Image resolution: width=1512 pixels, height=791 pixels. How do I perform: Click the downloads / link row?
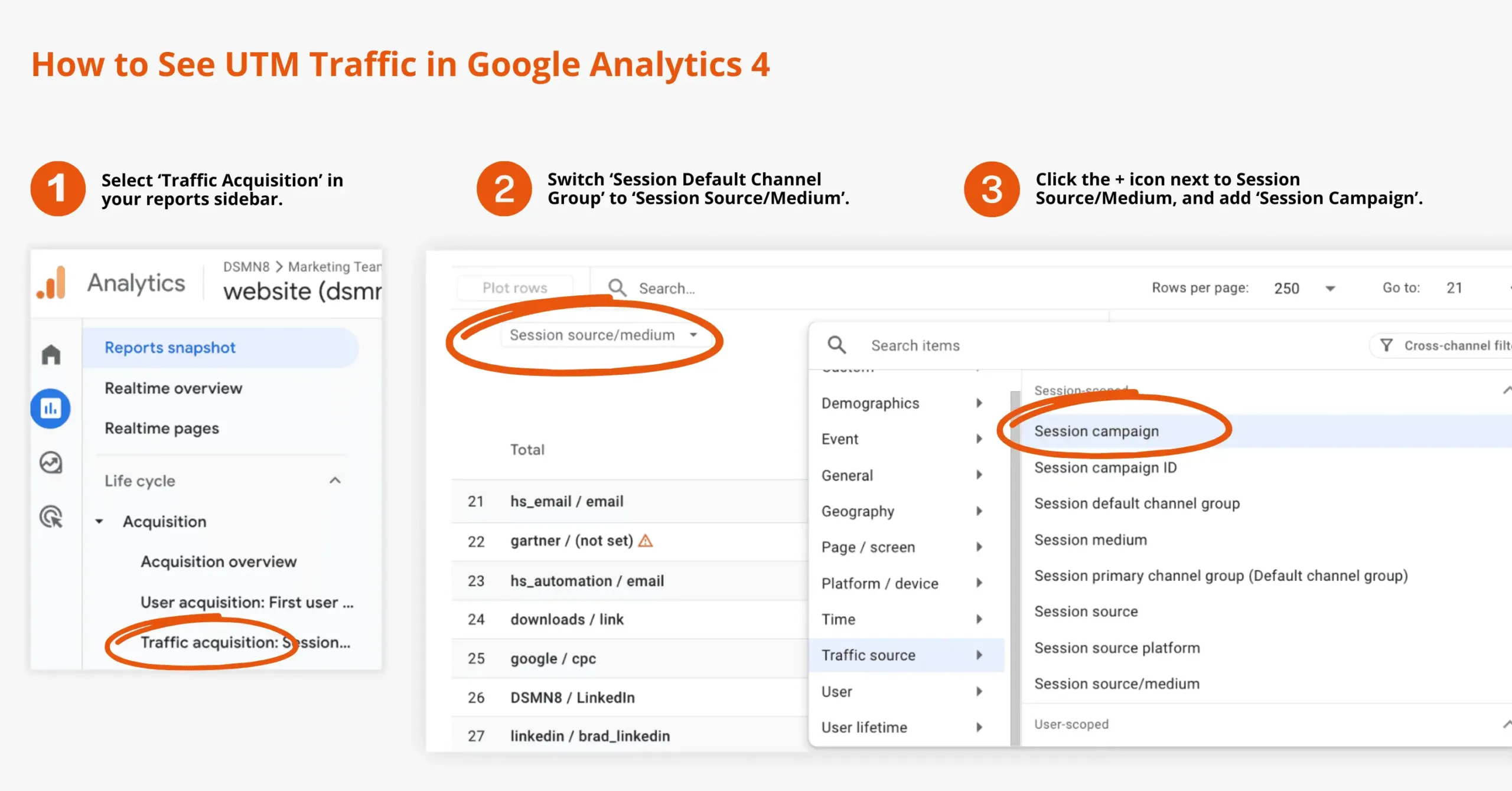coord(630,619)
